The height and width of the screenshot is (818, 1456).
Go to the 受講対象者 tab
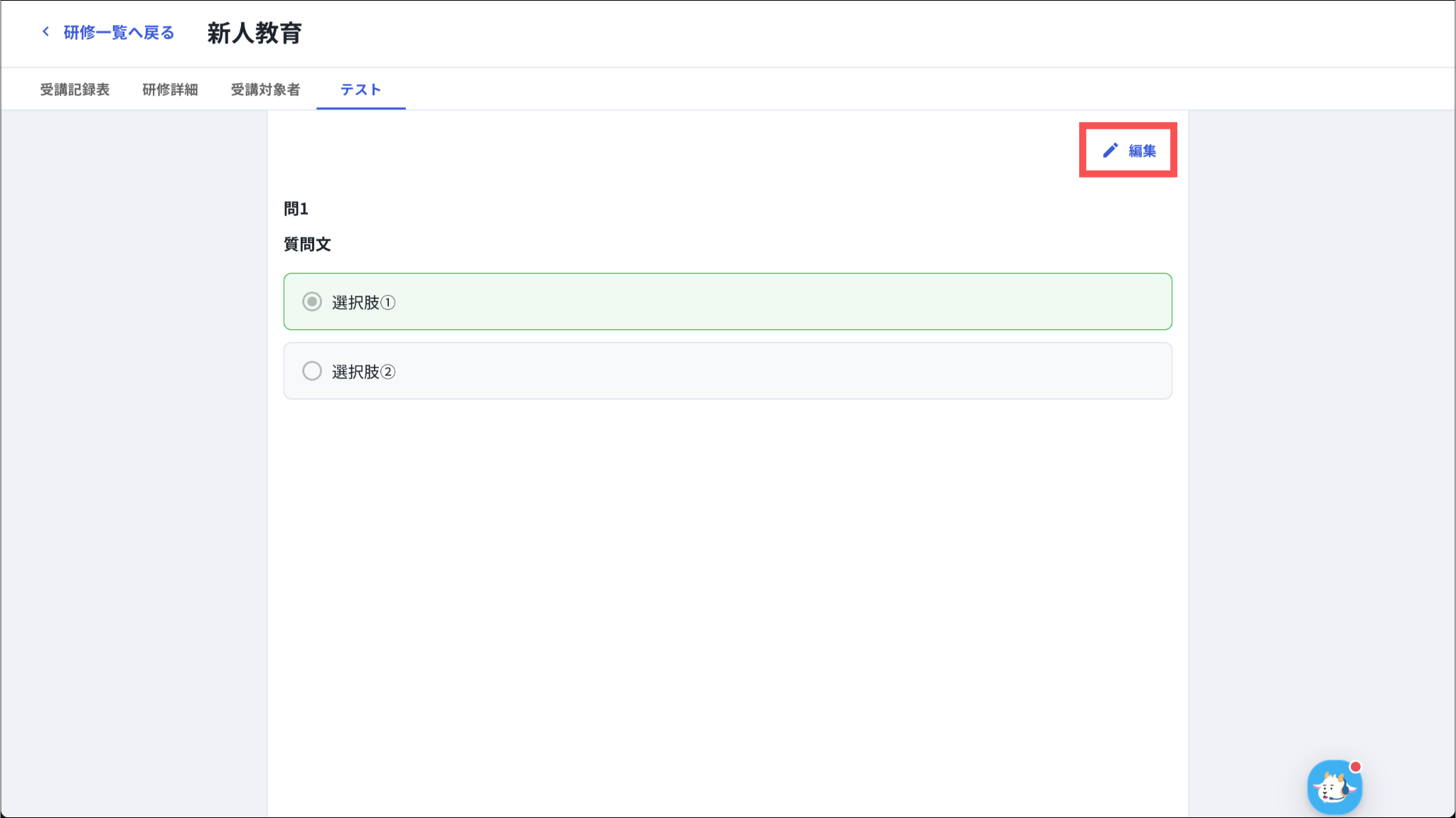click(265, 90)
